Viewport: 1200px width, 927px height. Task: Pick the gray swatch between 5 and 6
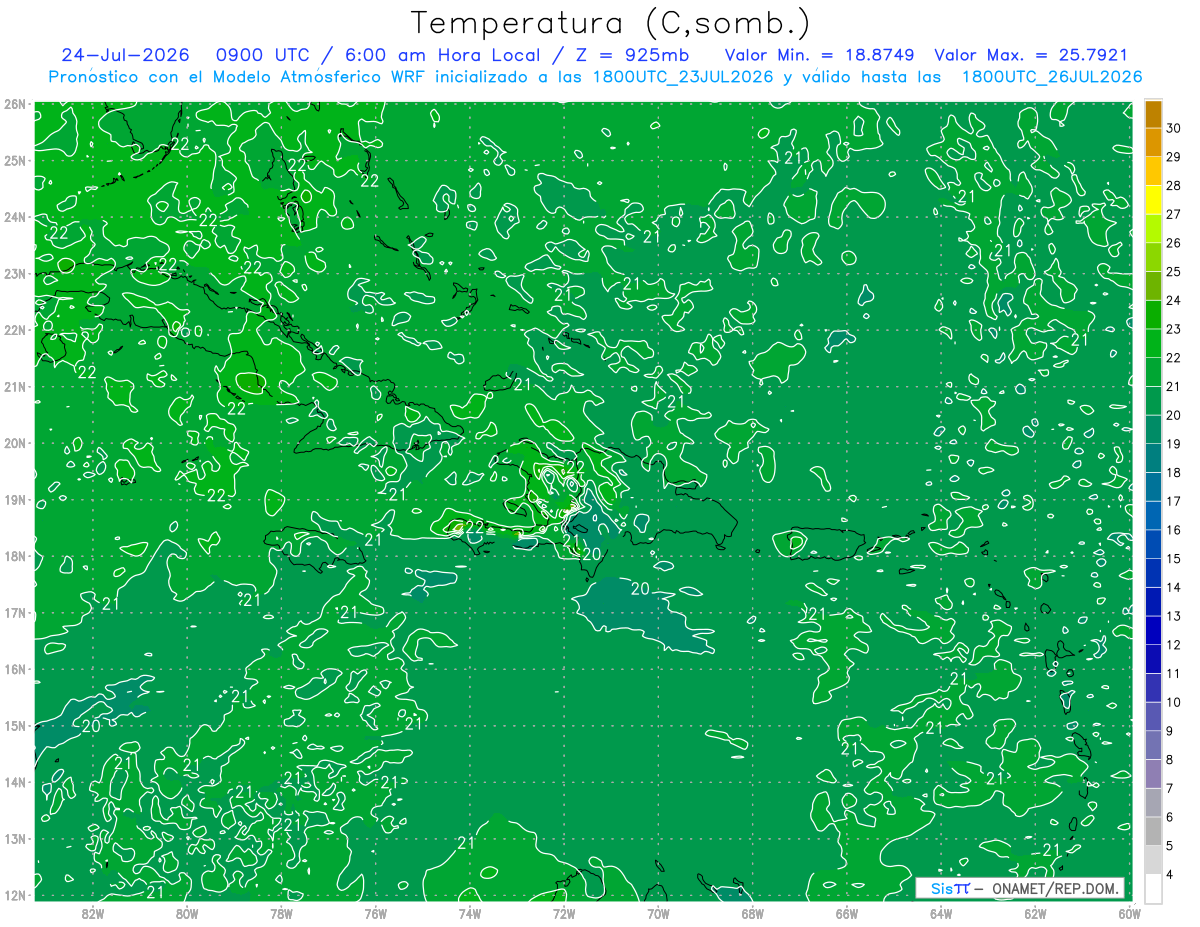point(1154,832)
